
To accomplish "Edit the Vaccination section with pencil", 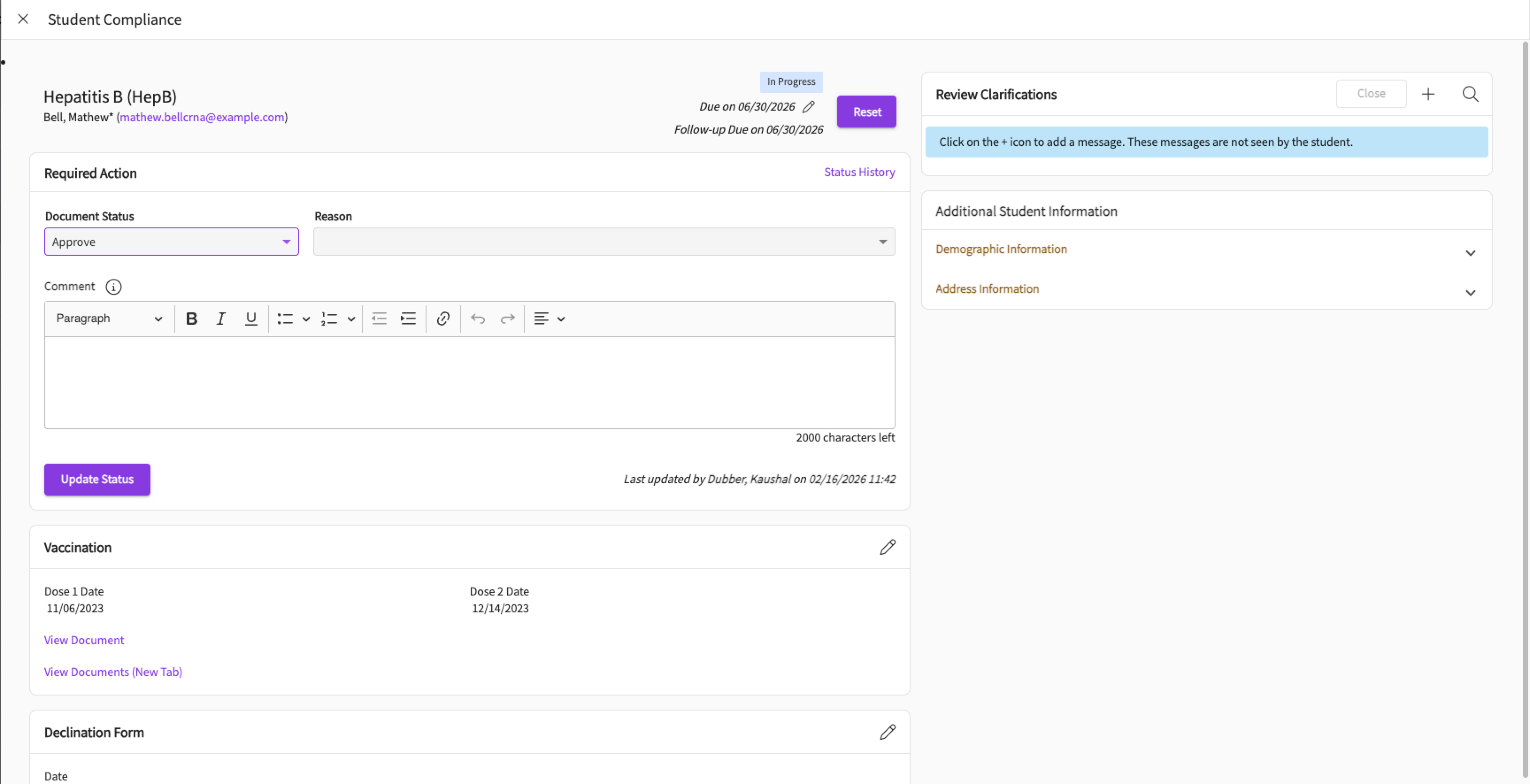I will tap(888, 547).
